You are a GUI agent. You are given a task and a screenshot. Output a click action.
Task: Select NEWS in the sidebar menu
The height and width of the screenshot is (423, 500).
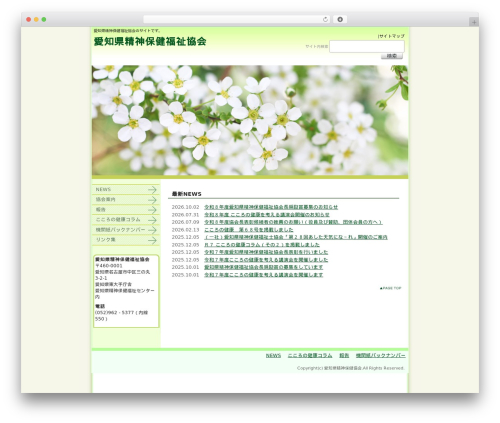coord(126,189)
